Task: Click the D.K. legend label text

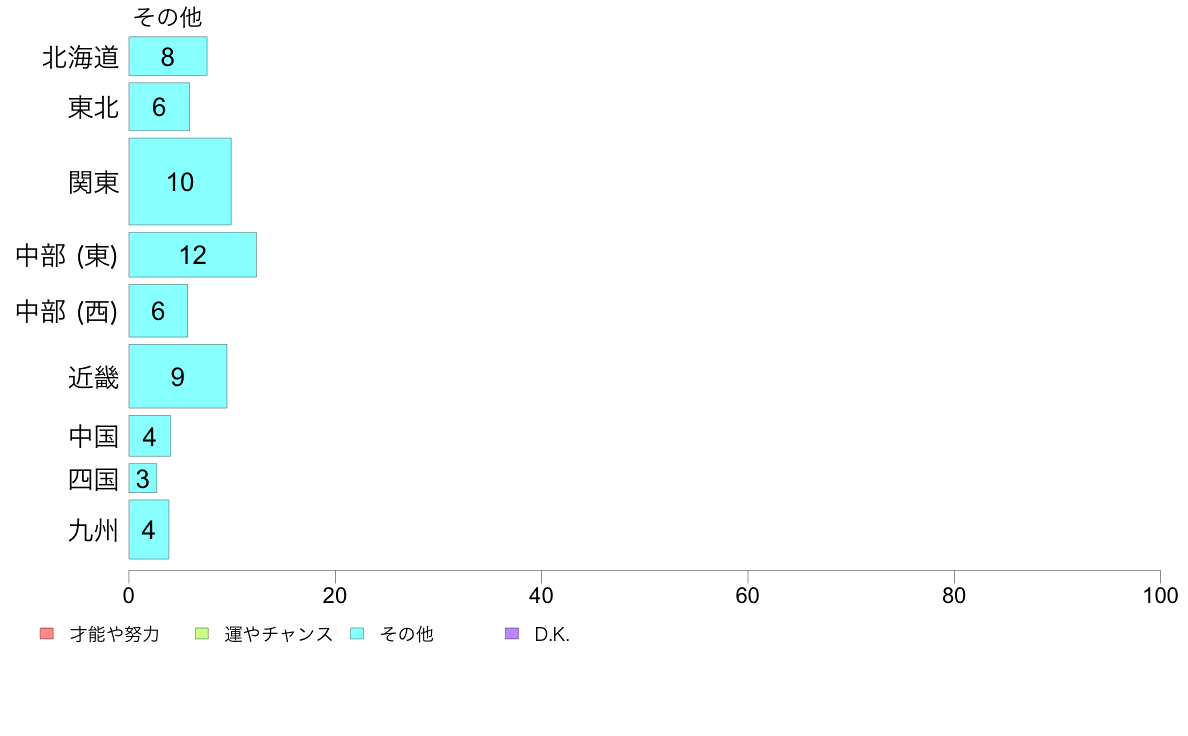Action: click(552, 634)
